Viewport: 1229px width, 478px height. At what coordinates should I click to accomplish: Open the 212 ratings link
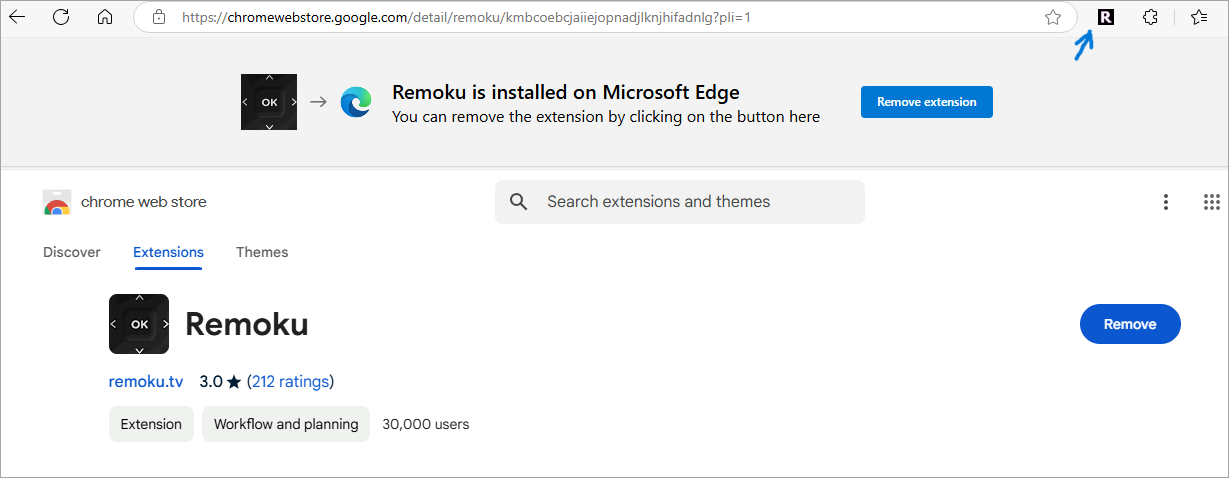[290, 381]
